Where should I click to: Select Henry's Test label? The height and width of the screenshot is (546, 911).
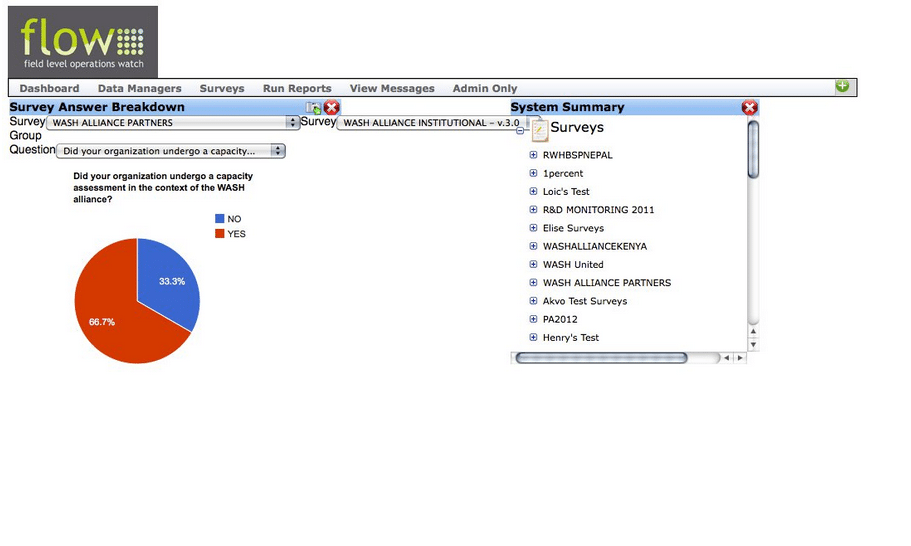point(571,337)
